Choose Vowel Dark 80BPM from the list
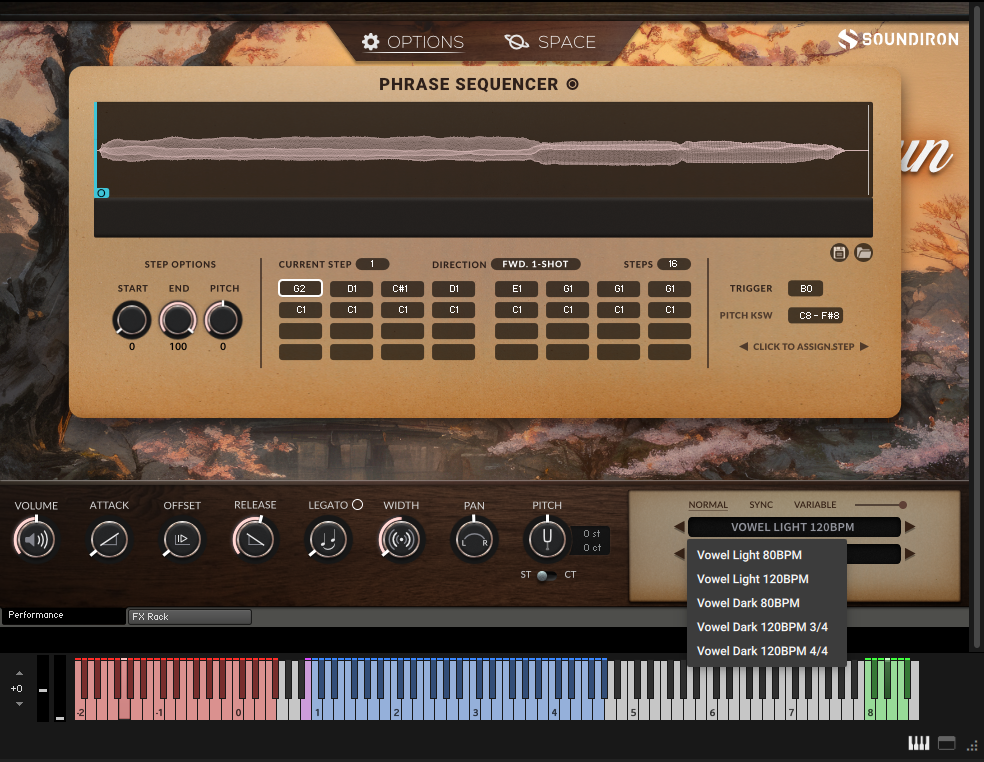 (x=748, y=603)
